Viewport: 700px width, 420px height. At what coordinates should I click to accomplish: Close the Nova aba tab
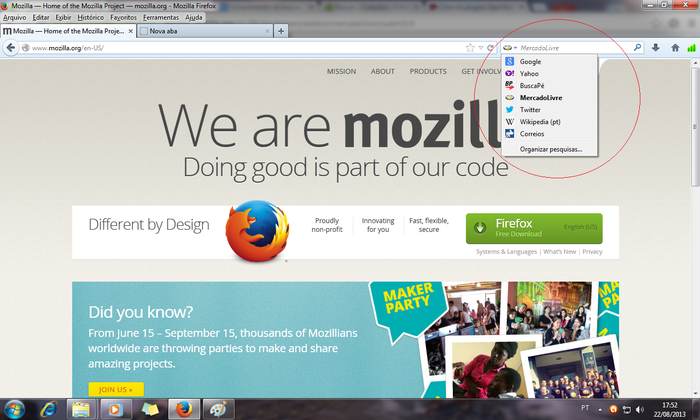(x=267, y=31)
